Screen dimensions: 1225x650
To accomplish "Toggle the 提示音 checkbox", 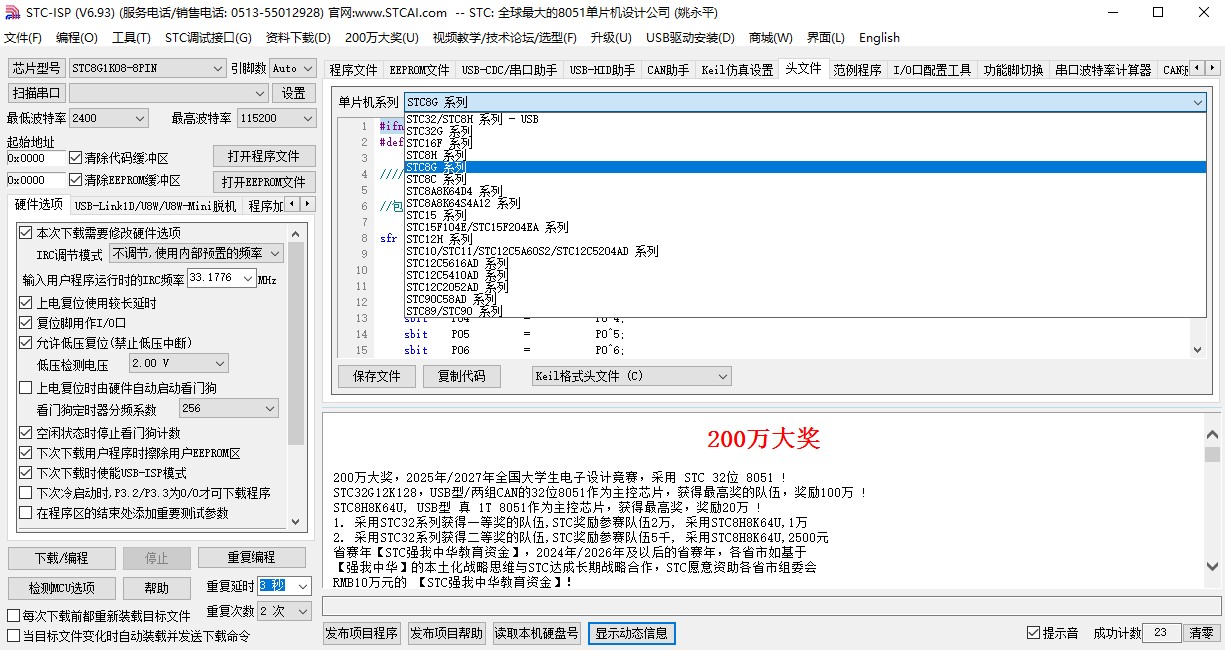I will 1053,633.
